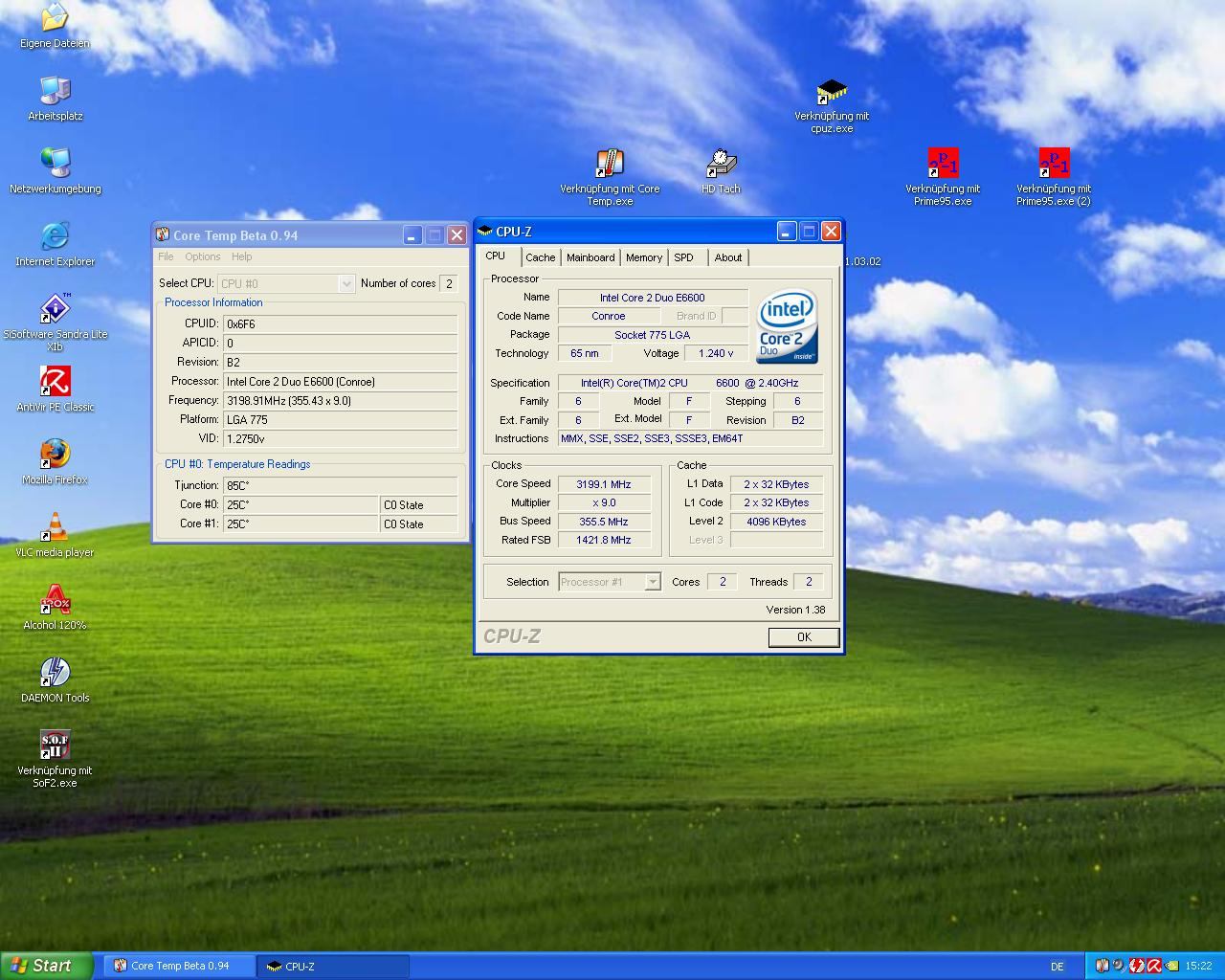Click the 15:22 taskbar clock
The image size is (1225, 980).
pos(1198,967)
